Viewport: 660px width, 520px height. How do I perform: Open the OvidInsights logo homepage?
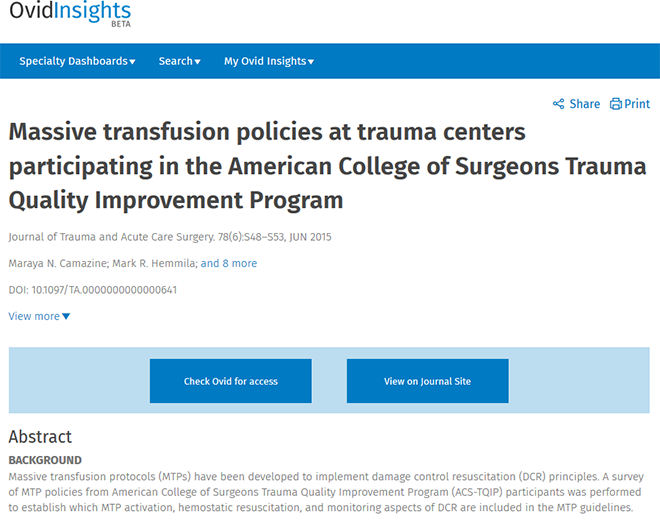click(x=70, y=13)
